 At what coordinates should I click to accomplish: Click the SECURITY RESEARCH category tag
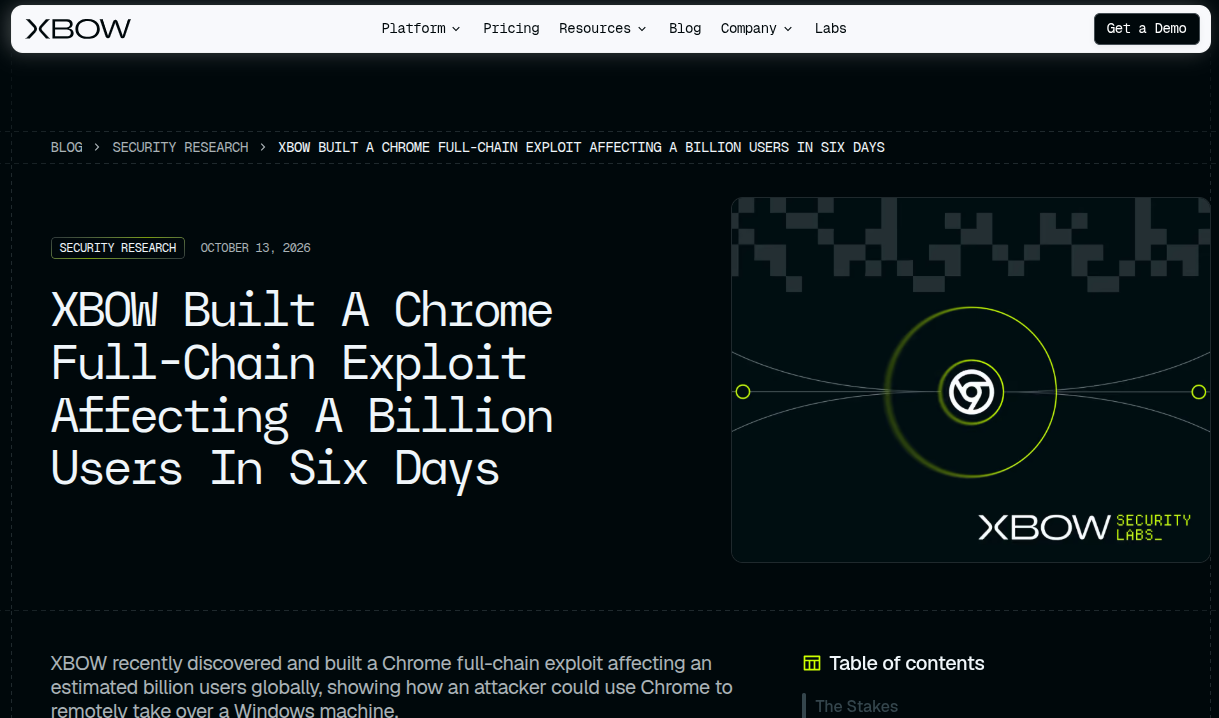tap(118, 248)
